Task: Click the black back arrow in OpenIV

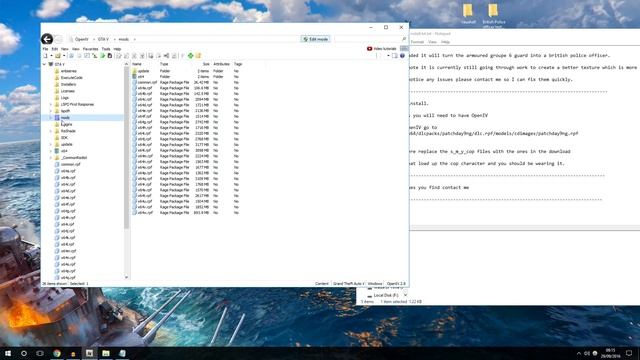Action: click(x=47, y=39)
